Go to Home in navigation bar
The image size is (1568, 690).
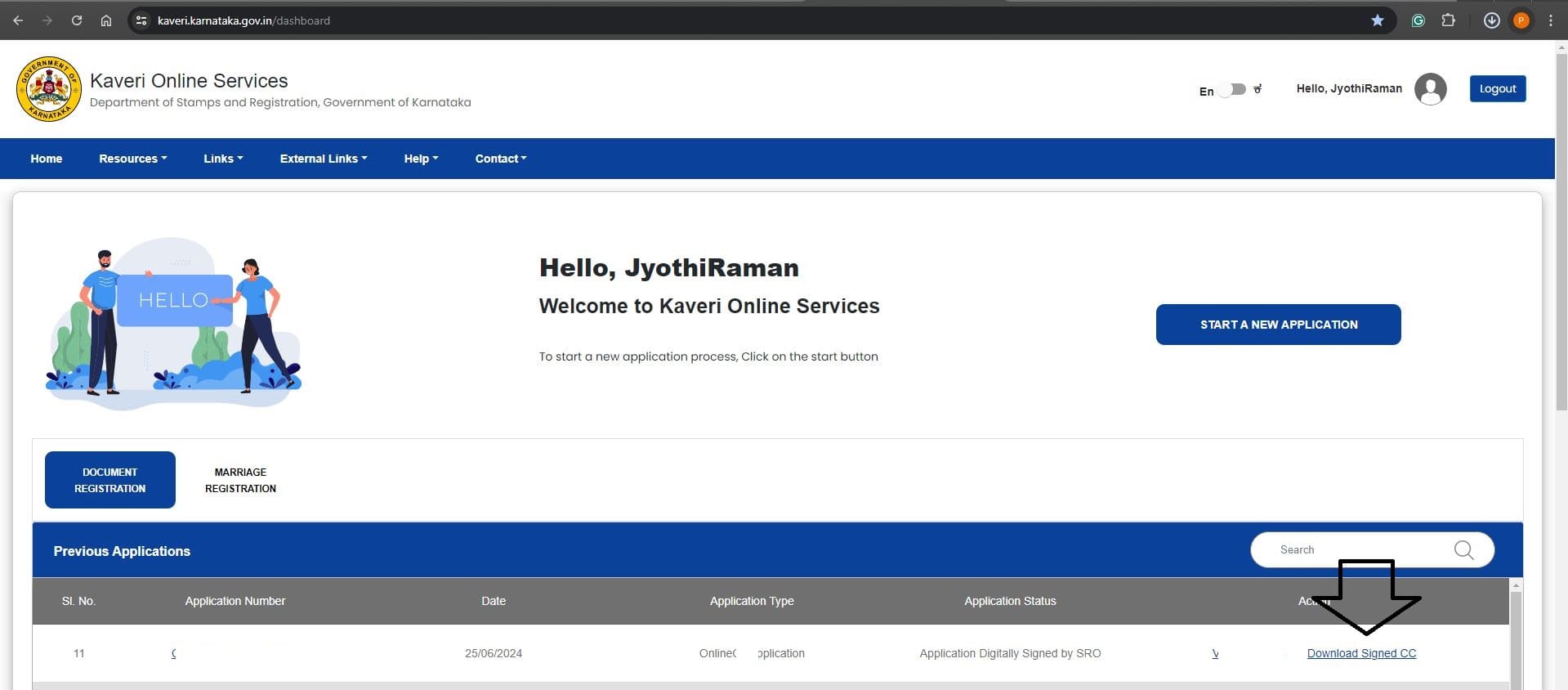47,159
